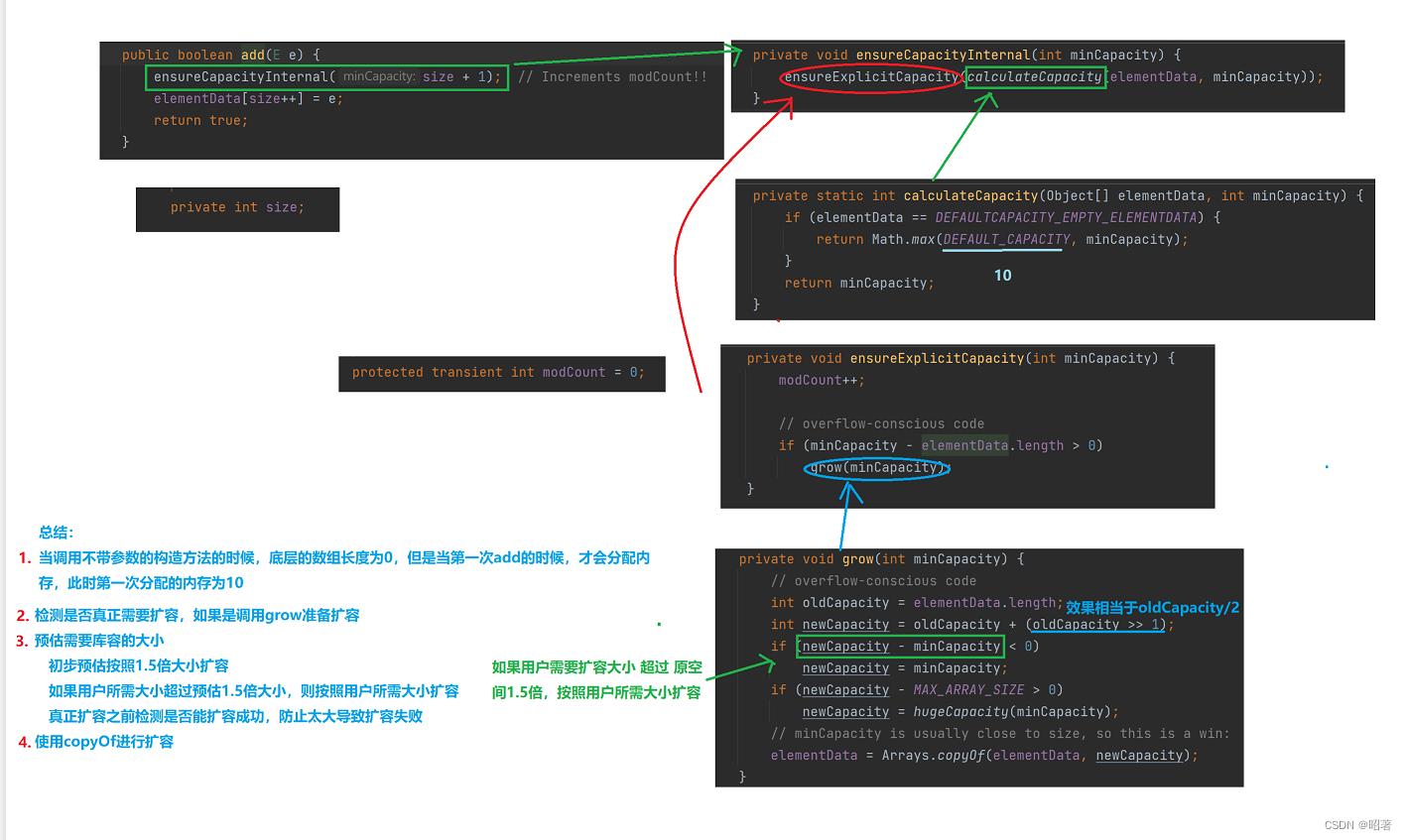Select the line '真正扩容之前检测是否能扩容成功'
1407x840 pixels.
(236, 716)
